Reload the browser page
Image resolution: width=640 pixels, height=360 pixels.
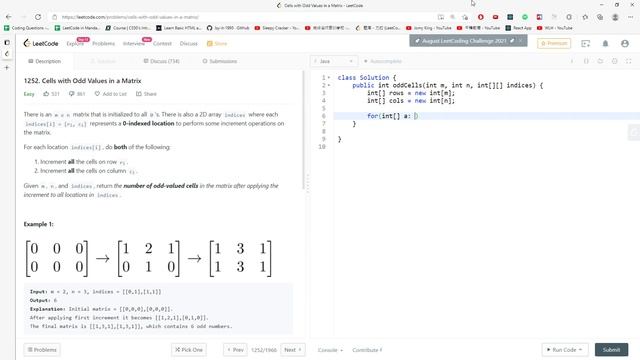coord(38,17)
